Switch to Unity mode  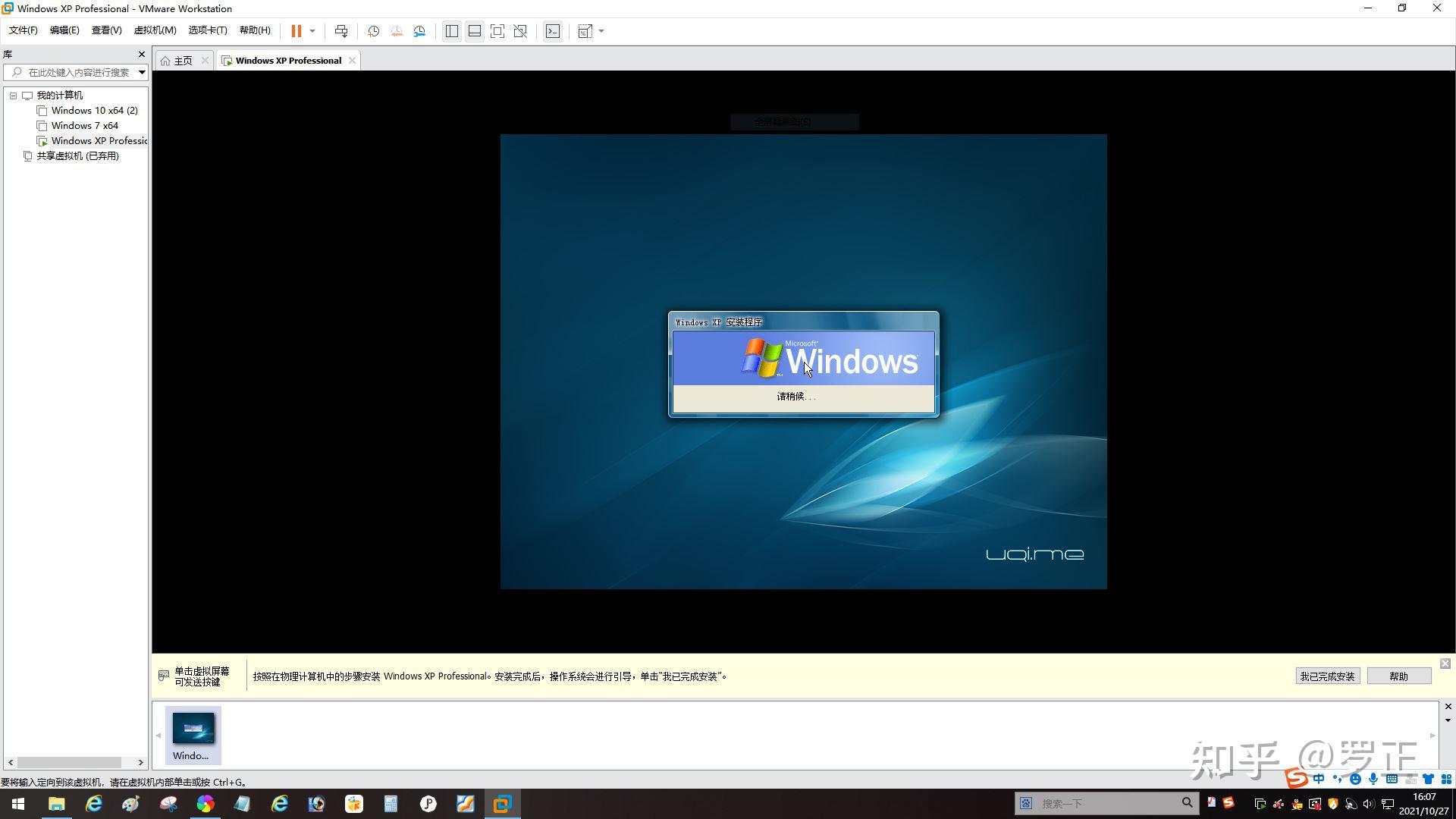point(520,31)
